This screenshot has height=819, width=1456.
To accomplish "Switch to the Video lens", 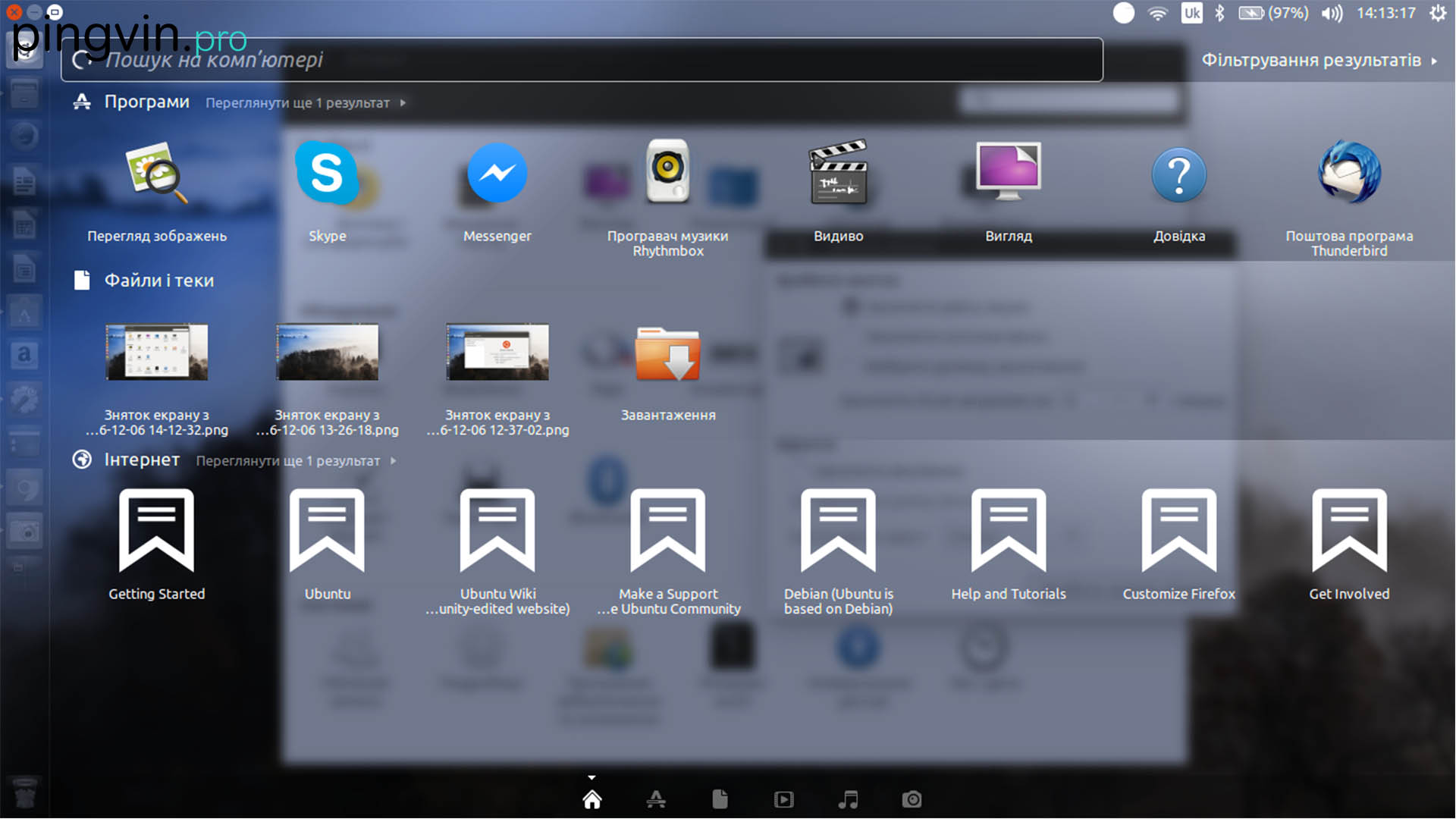I will pyautogui.click(x=784, y=799).
